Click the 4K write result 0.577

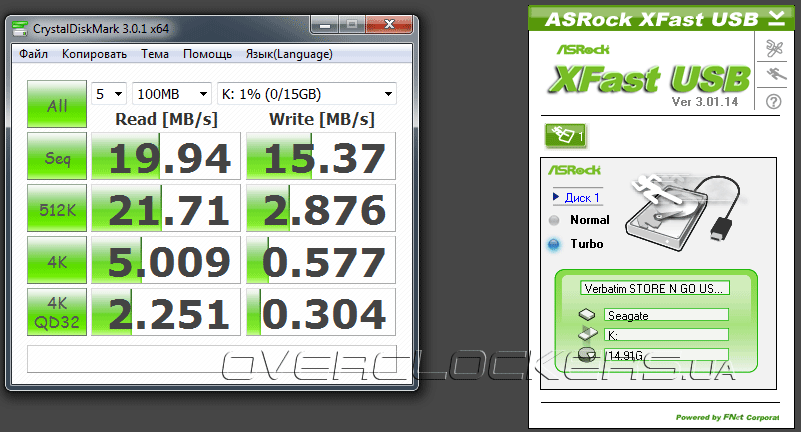[321, 260]
